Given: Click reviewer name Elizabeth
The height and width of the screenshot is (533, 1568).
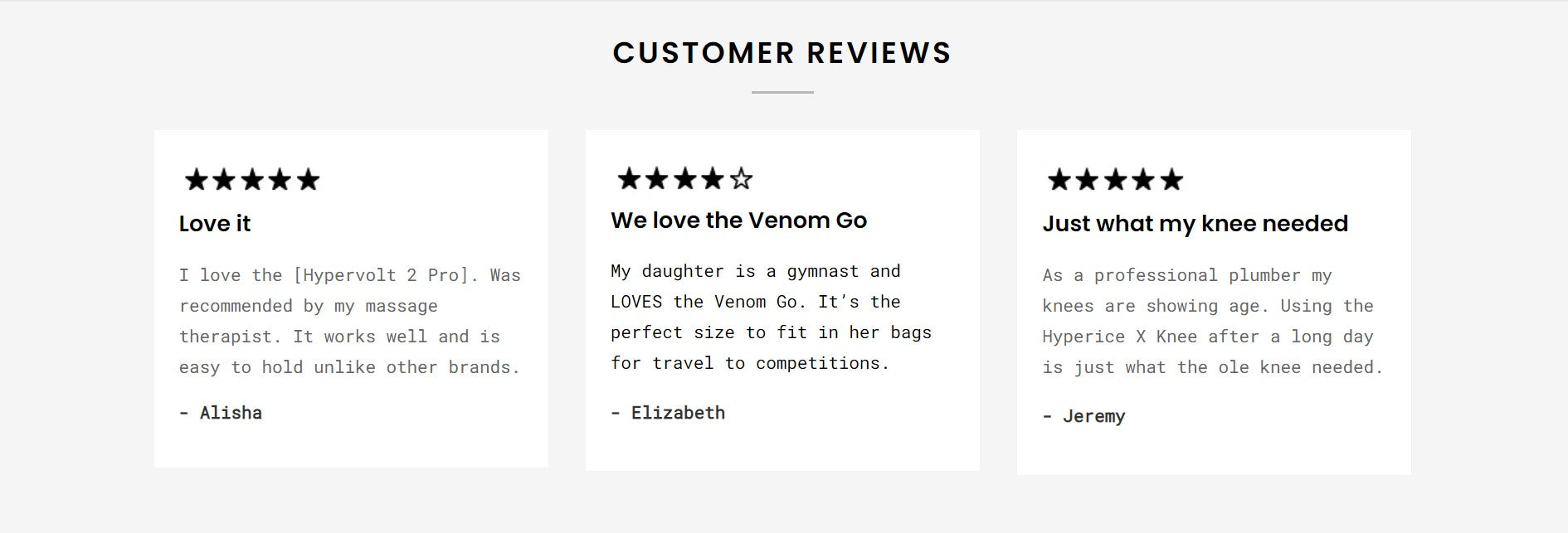Looking at the screenshot, I should point(677,413).
